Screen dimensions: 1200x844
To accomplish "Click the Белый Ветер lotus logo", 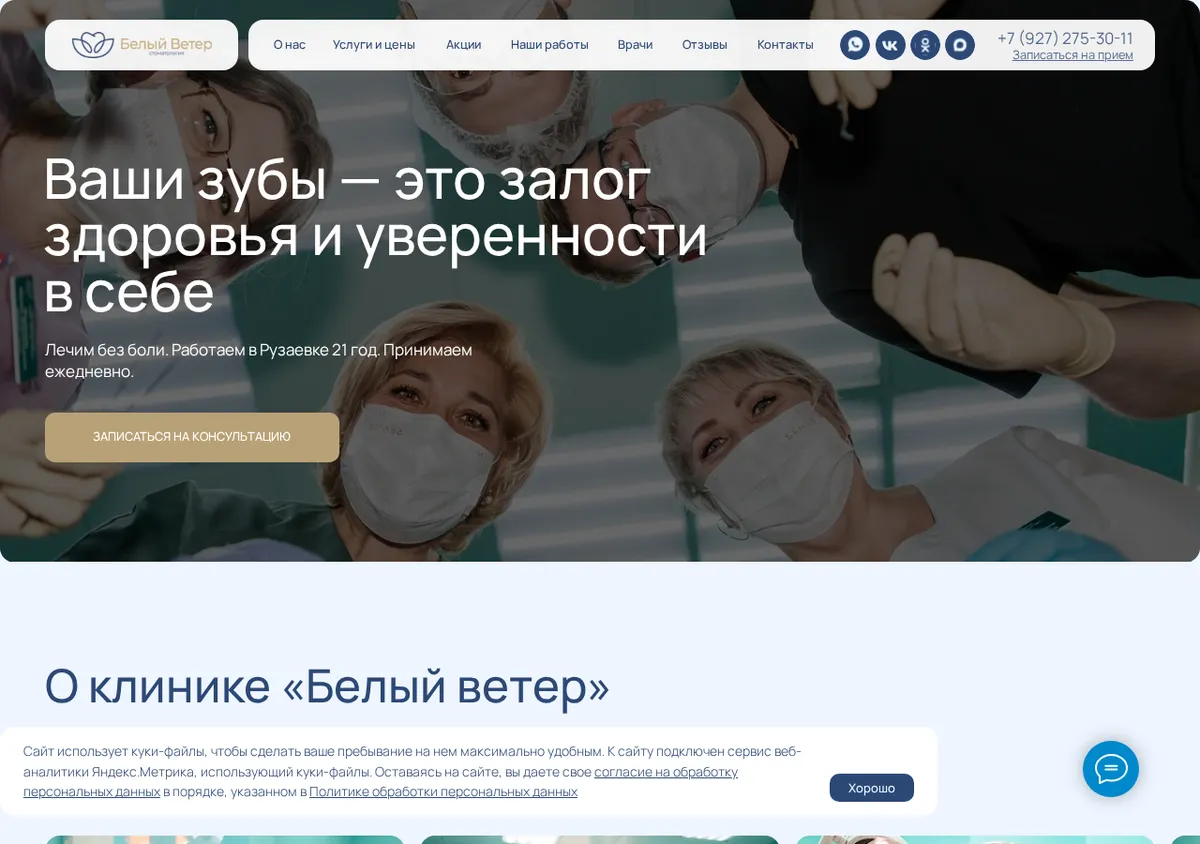I will click(141, 45).
